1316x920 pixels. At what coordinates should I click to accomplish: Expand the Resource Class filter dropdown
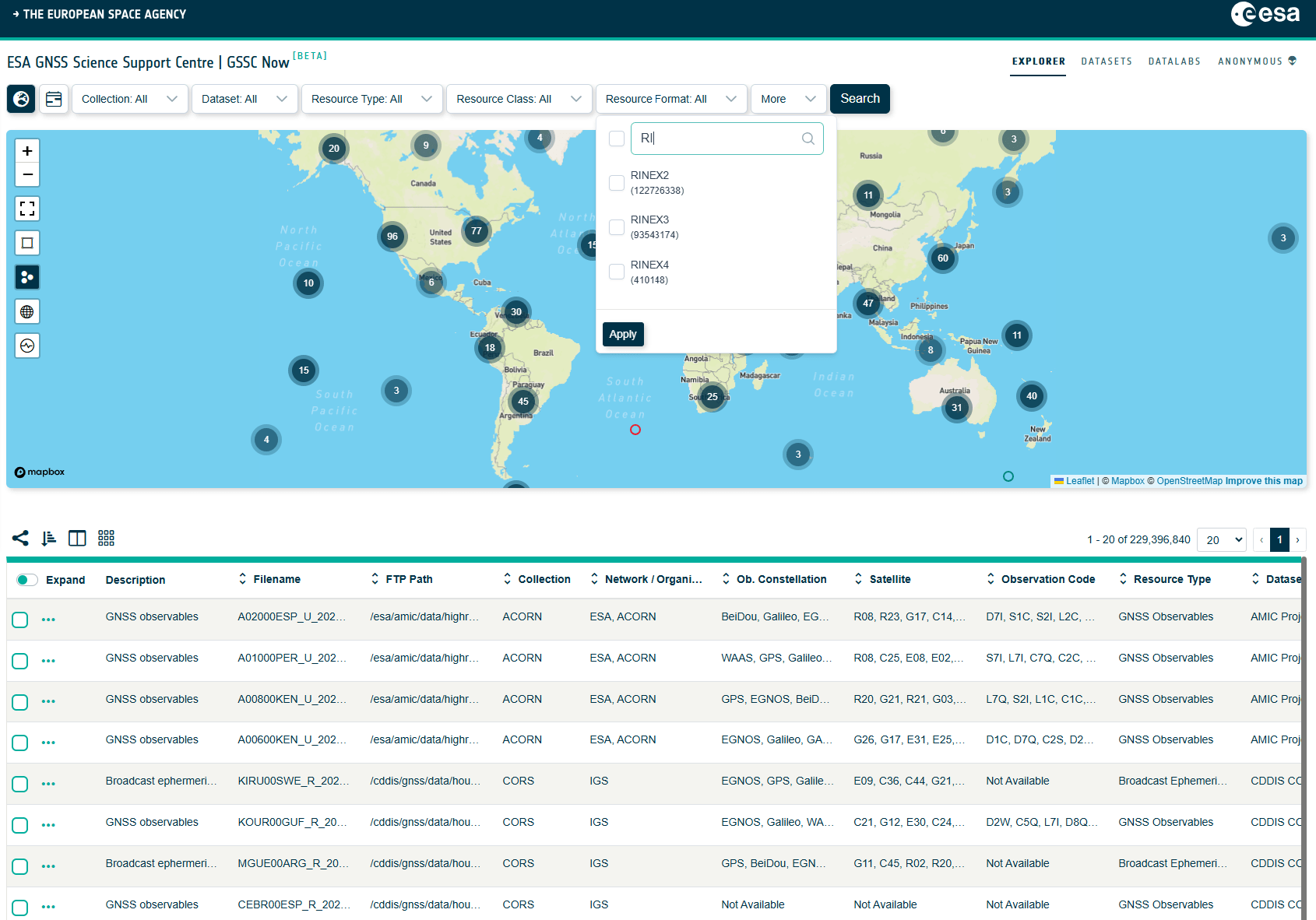(519, 99)
